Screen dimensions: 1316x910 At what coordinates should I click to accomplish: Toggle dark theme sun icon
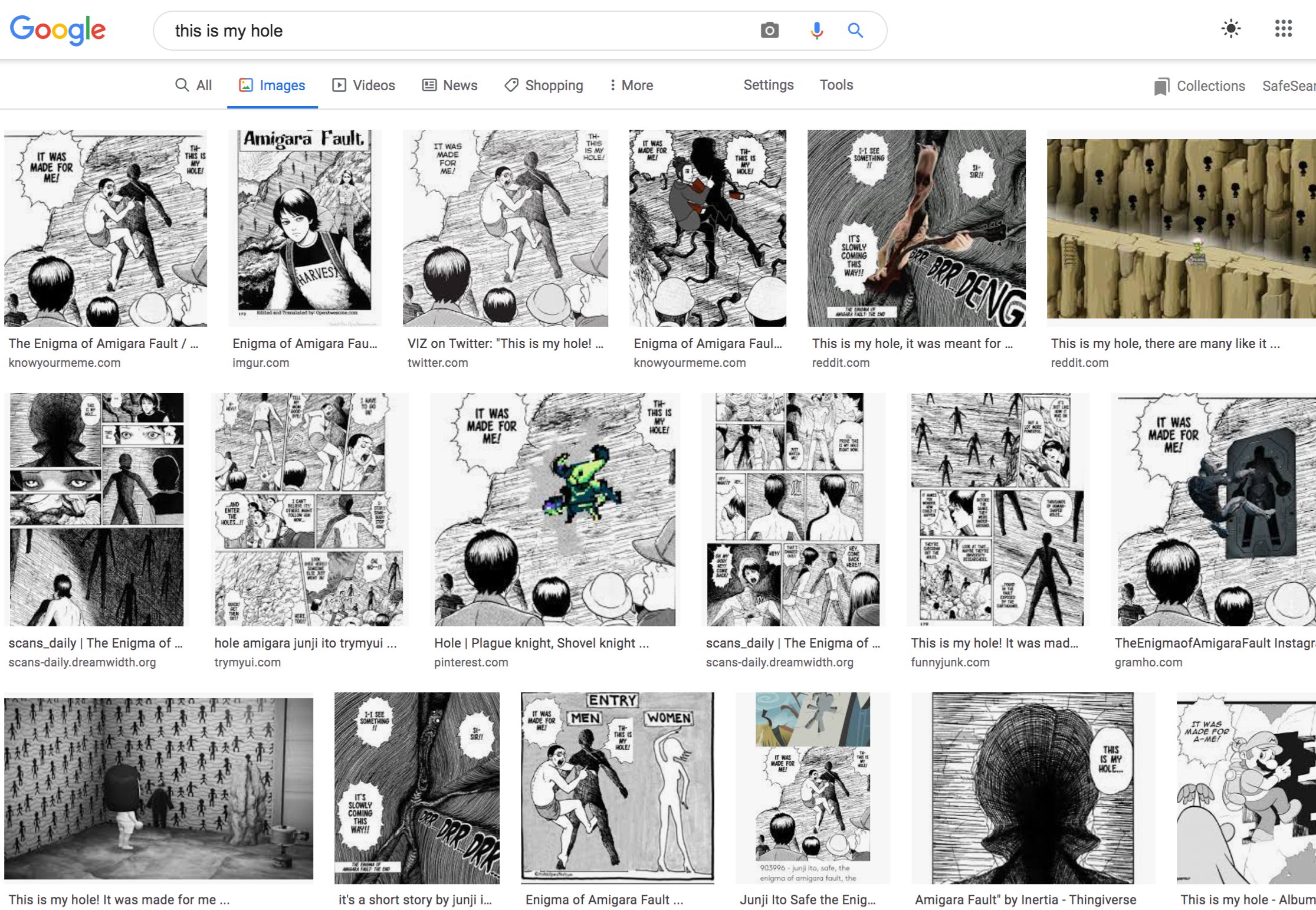(1231, 28)
